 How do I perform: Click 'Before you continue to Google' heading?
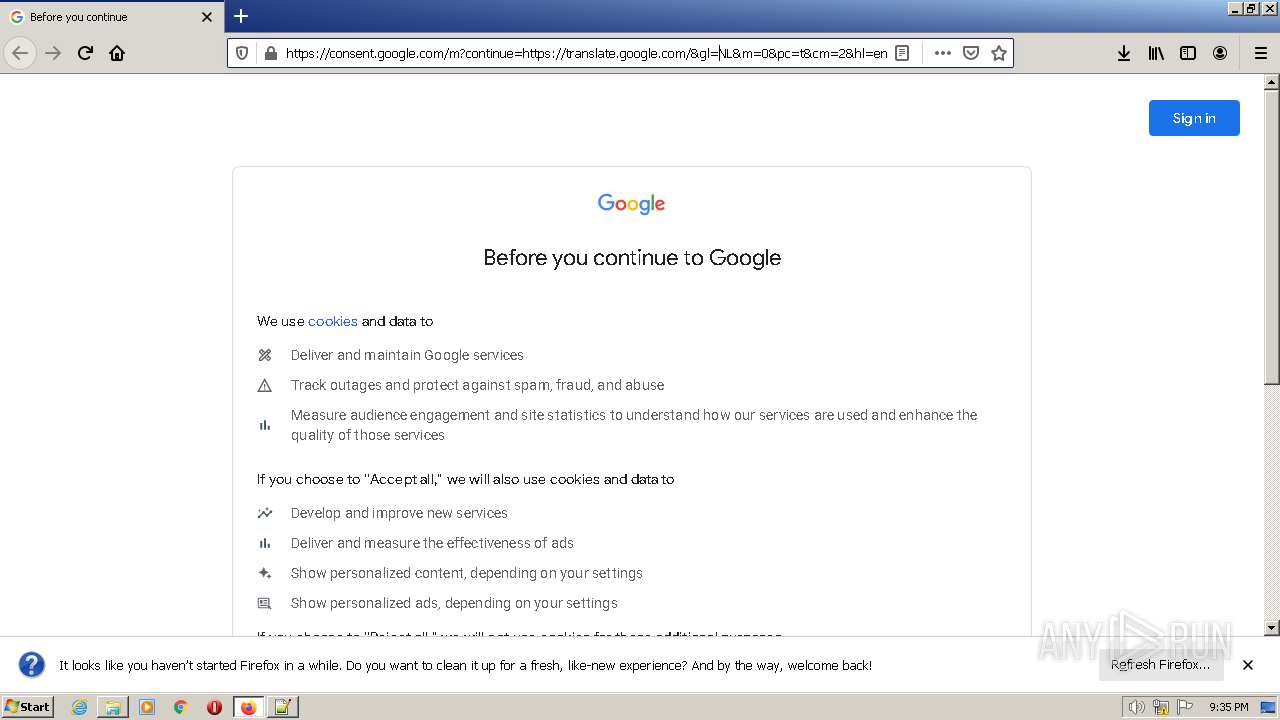(632, 258)
